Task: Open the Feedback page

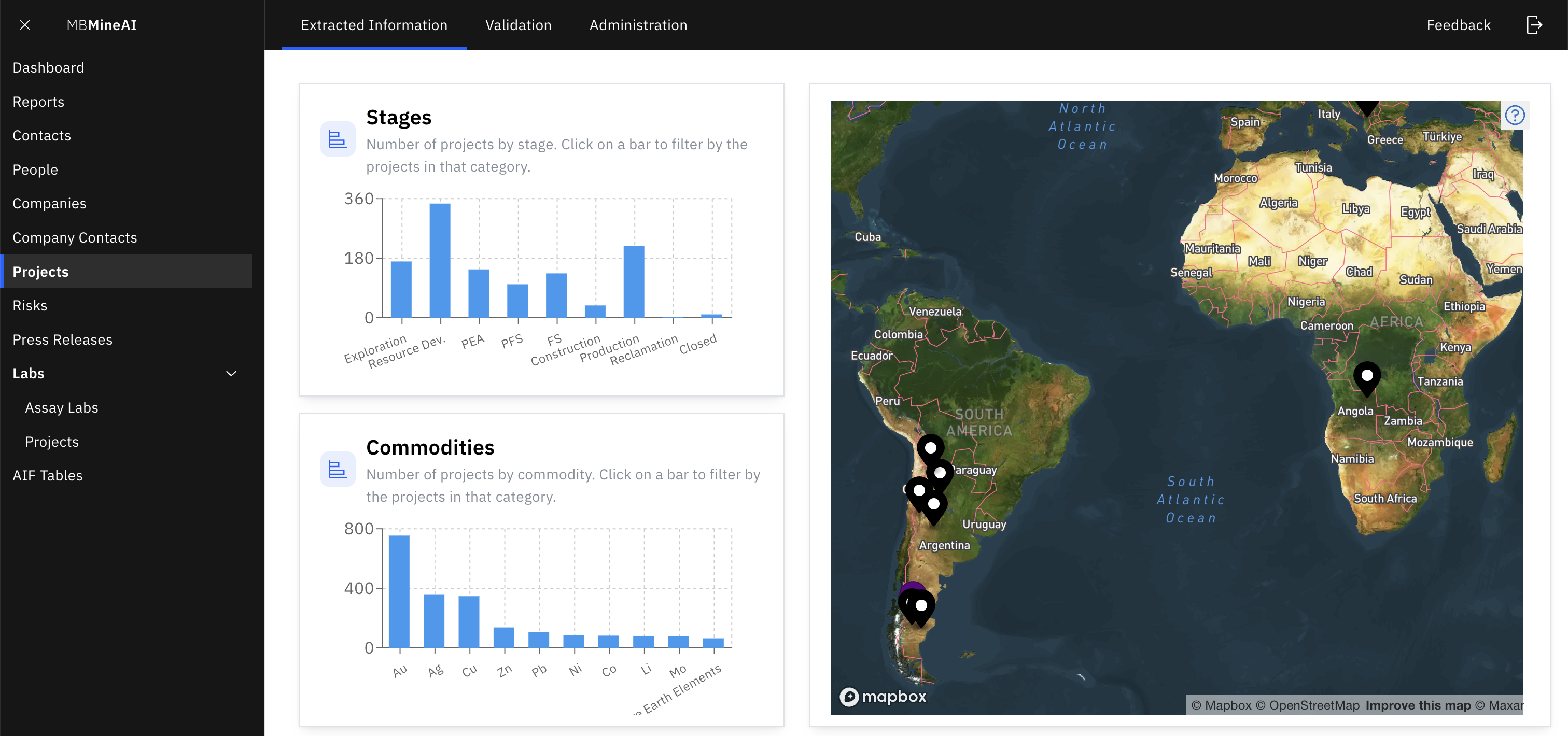Action: pos(1459,25)
